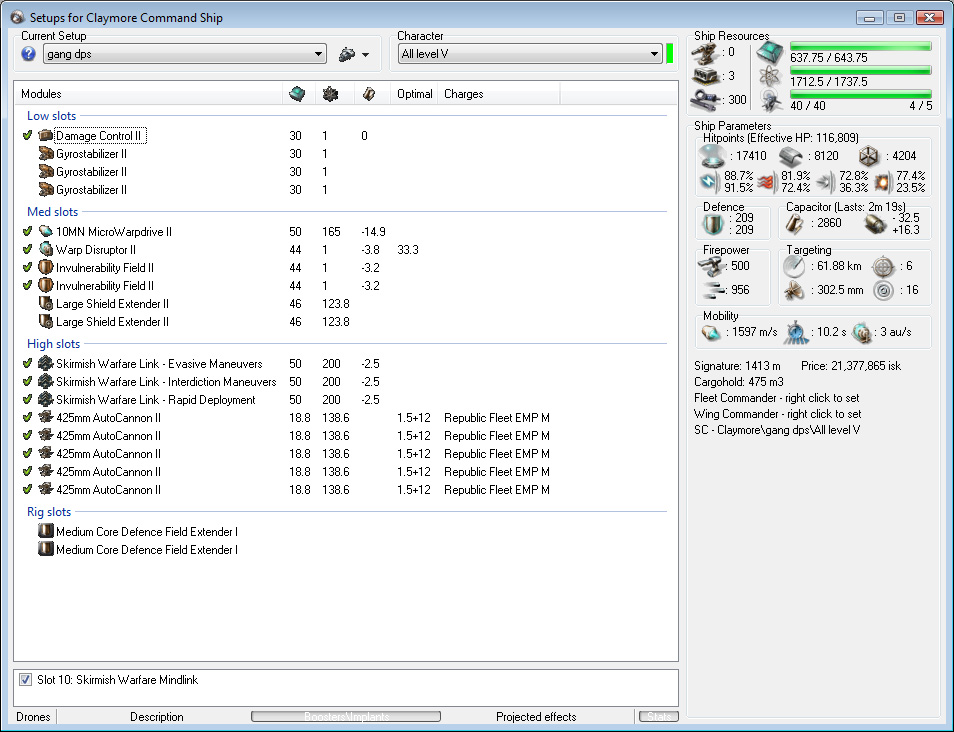Select the Damage Control II module icon

tap(46, 135)
